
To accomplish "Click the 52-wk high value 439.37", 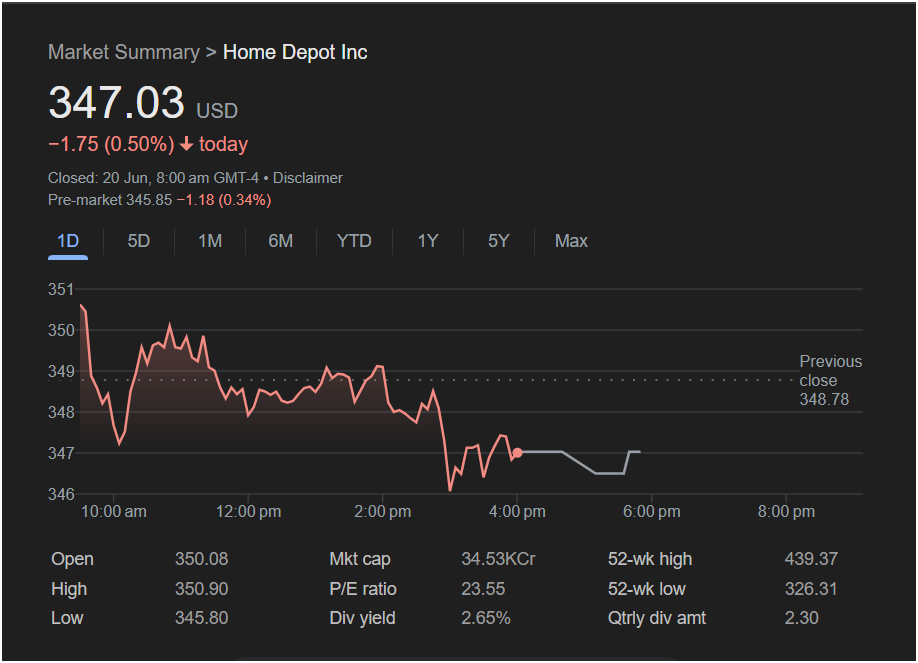I will pos(811,559).
